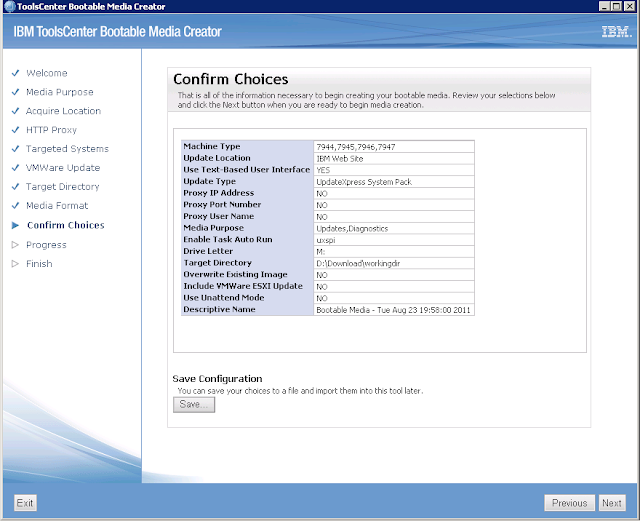Screen dimensions: 640x521
Task: Click checkmark icon beside HTTP Proxy
Action: 16,130
